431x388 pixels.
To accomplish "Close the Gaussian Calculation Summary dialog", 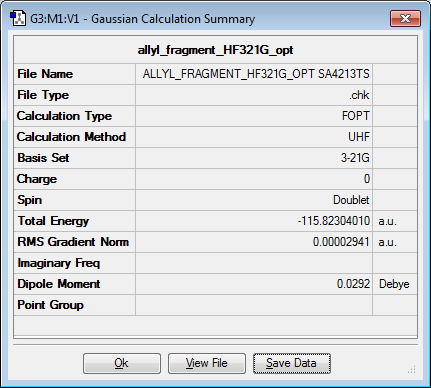I will click(405, 18).
